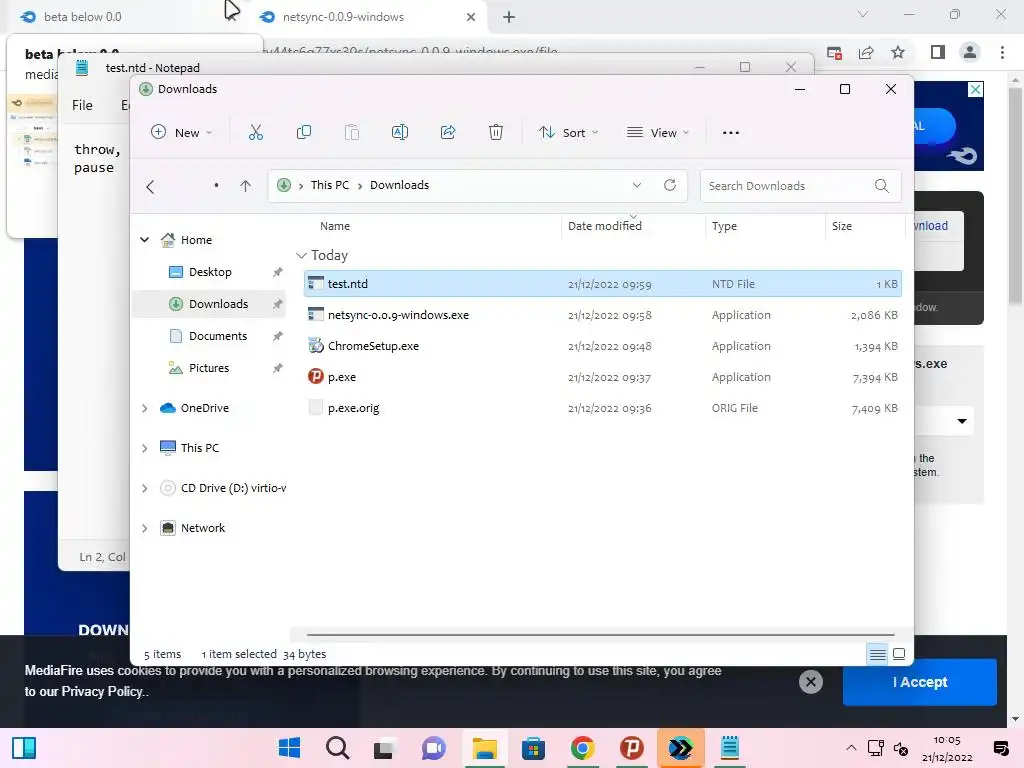This screenshot has width=1024, height=768.
Task: Switch to the beta below 0.0 tab
Action: point(124,17)
